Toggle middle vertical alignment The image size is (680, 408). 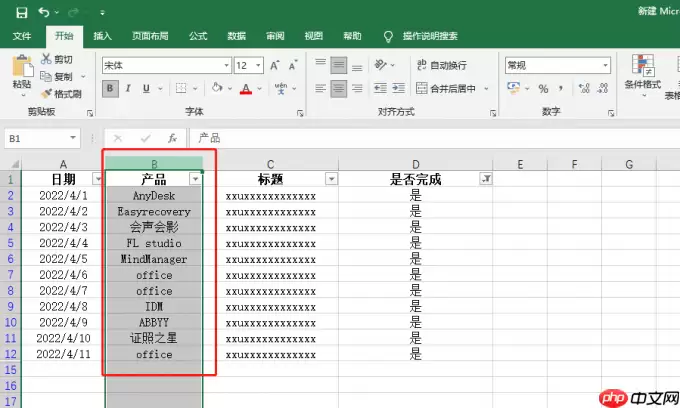pos(339,65)
